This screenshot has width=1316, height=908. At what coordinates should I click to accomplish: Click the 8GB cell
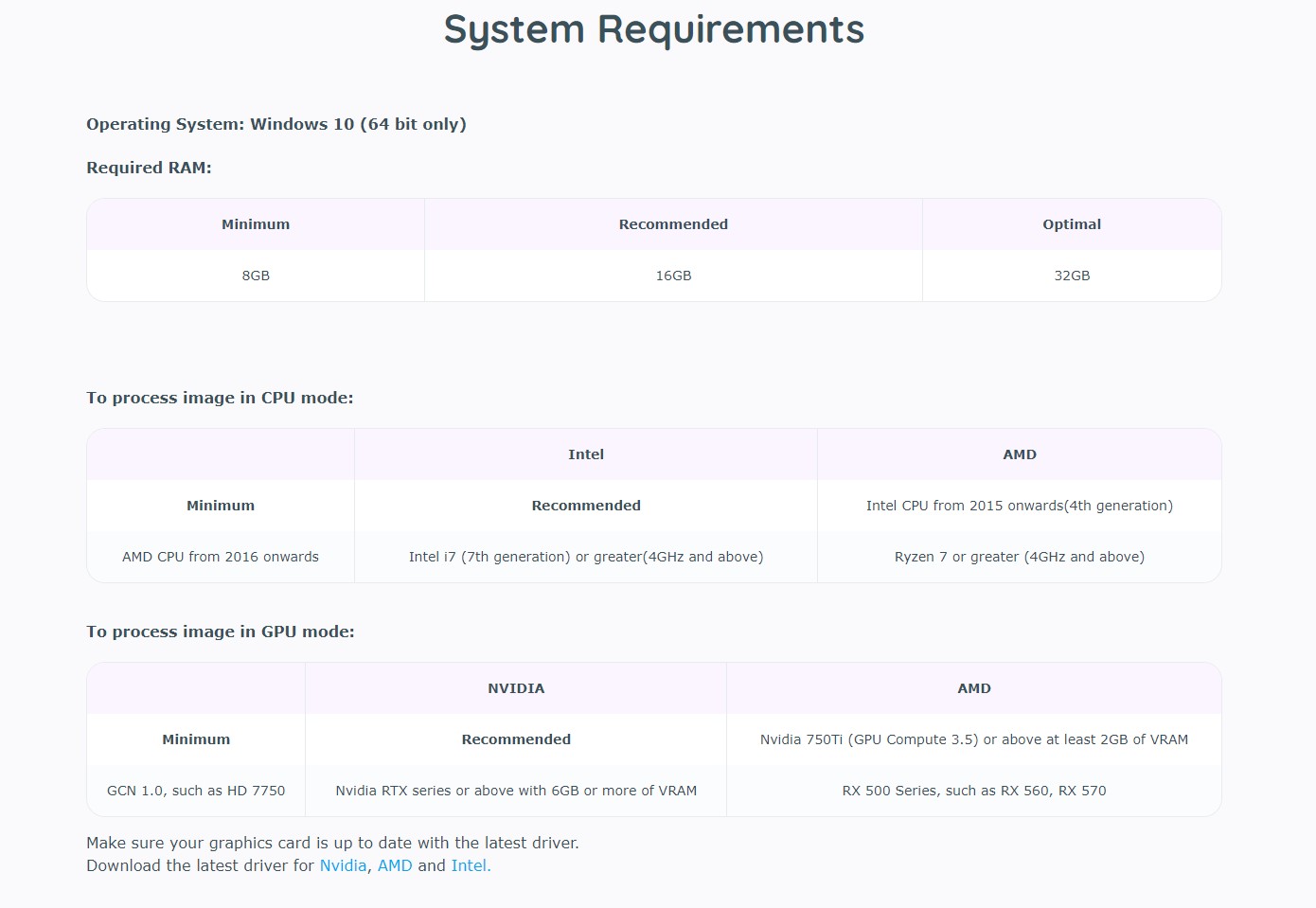[x=256, y=276]
